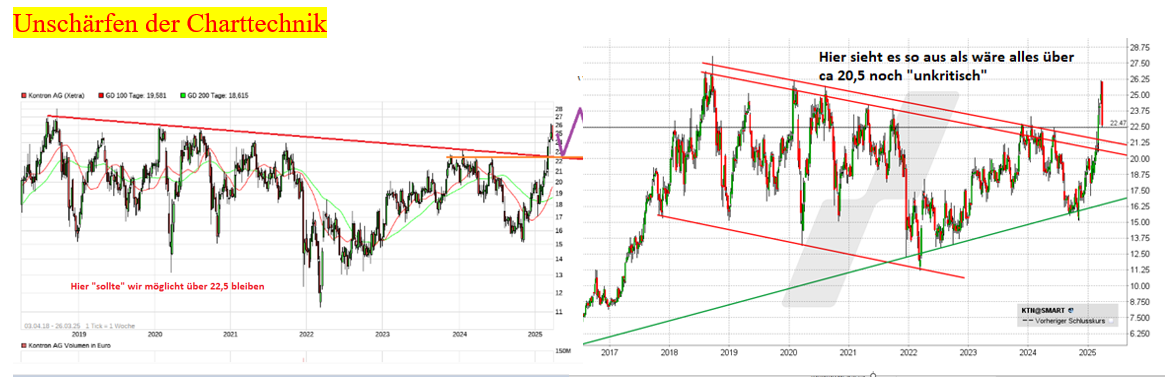This screenshot has width=1165, height=377.
Task: Click the 28.75 price axis value
Action: [1140, 47]
